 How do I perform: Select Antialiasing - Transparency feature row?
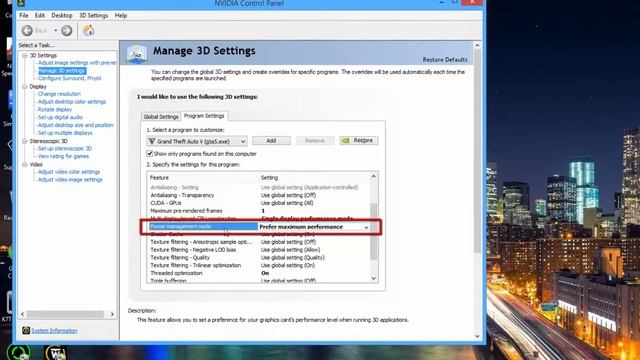[x=259, y=195]
